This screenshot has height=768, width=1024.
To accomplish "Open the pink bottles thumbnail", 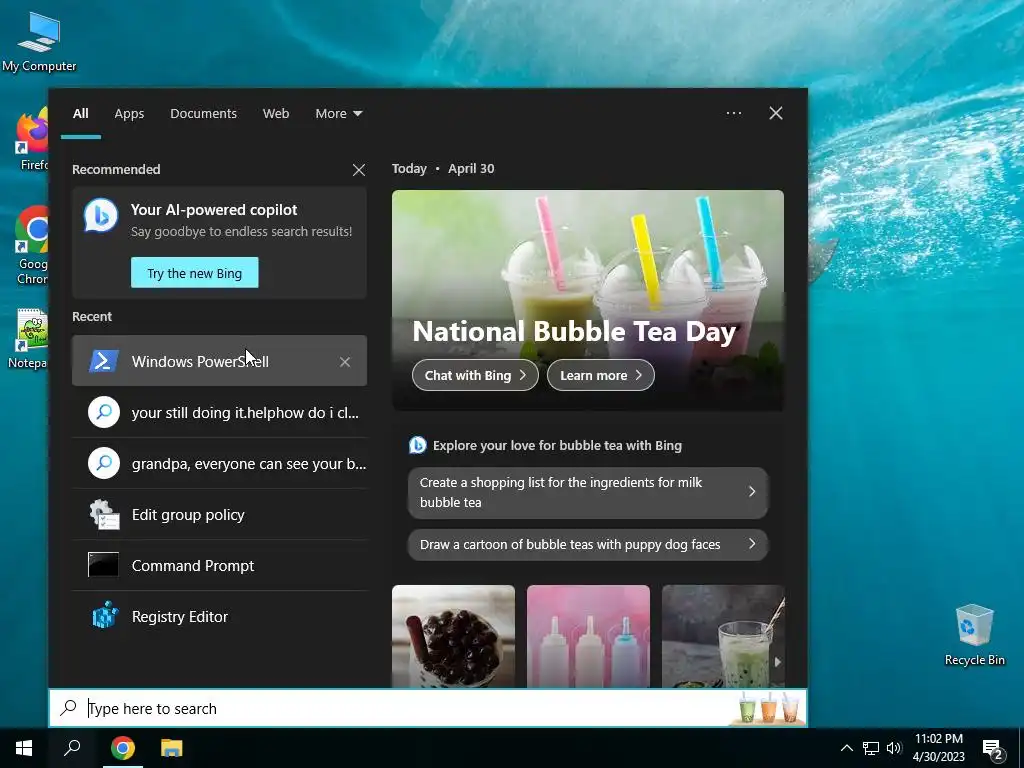I will click(x=588, y=636).
